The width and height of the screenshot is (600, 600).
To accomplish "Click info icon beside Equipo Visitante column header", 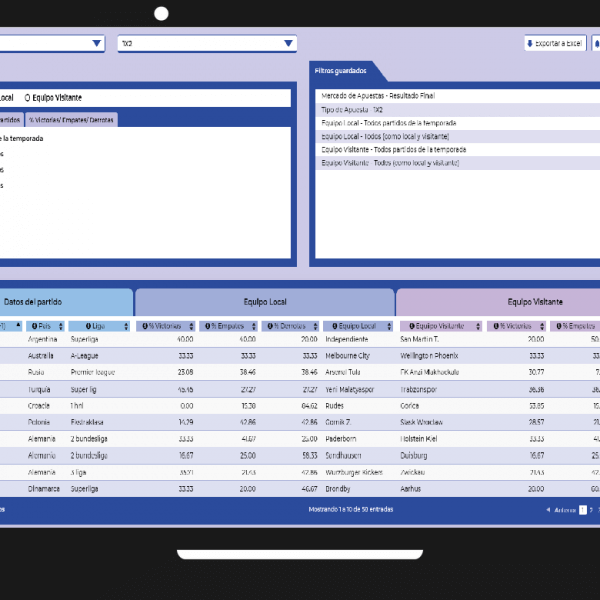I will (x=407, y=326).
